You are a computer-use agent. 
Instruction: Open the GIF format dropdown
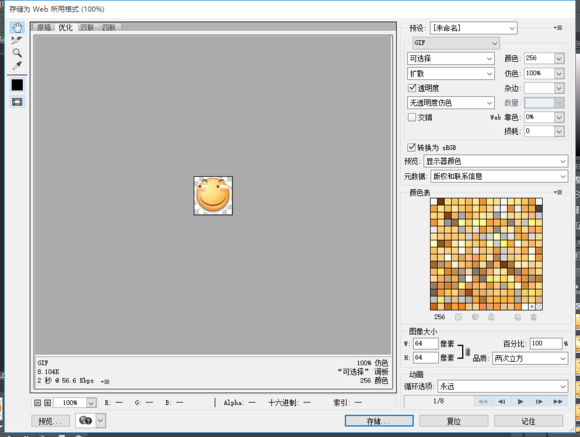456,43
